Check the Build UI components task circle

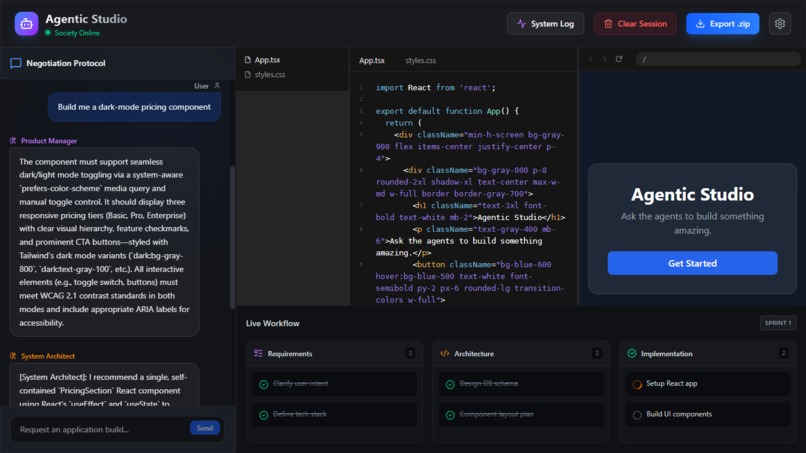pyautogui.click(x=637, y=415)
